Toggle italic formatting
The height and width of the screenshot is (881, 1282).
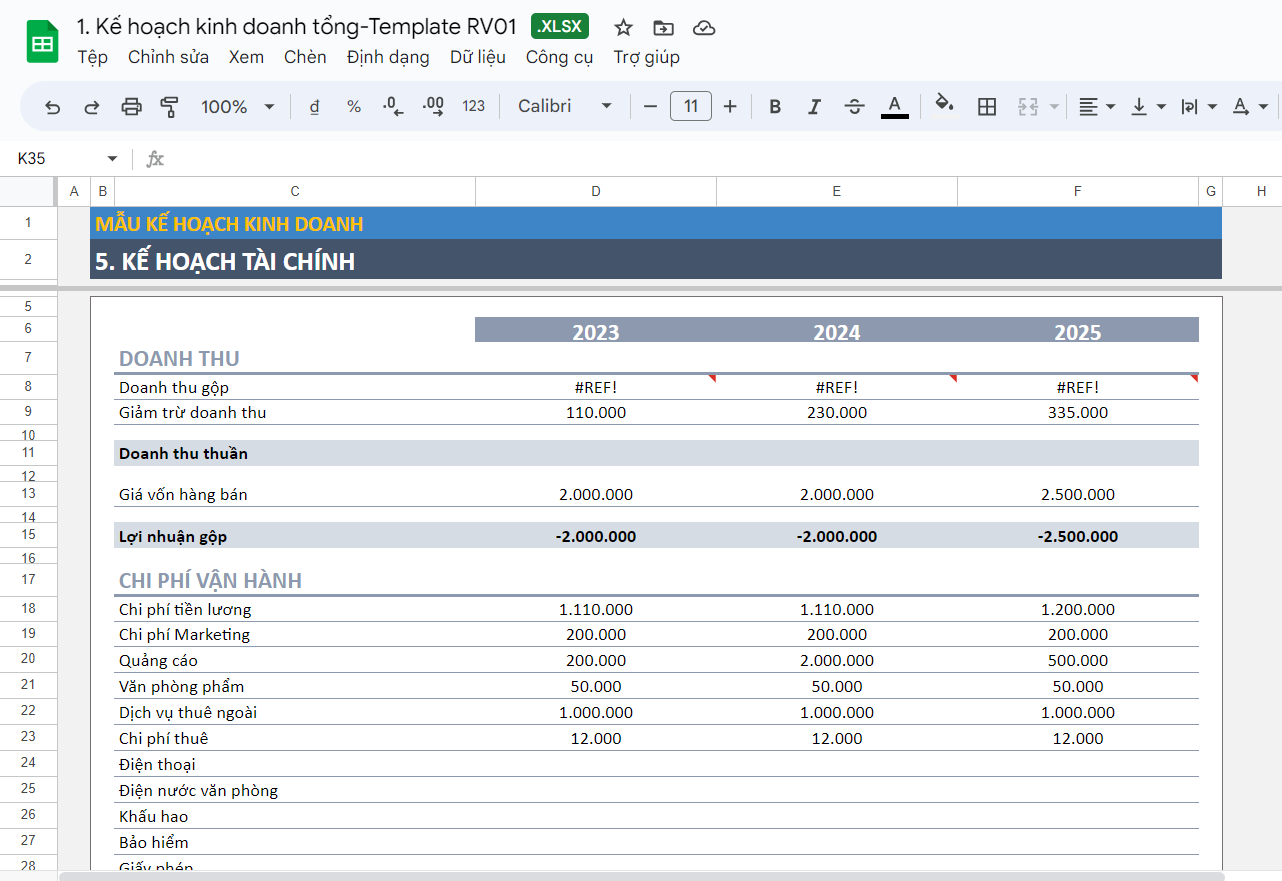[814, 106]
